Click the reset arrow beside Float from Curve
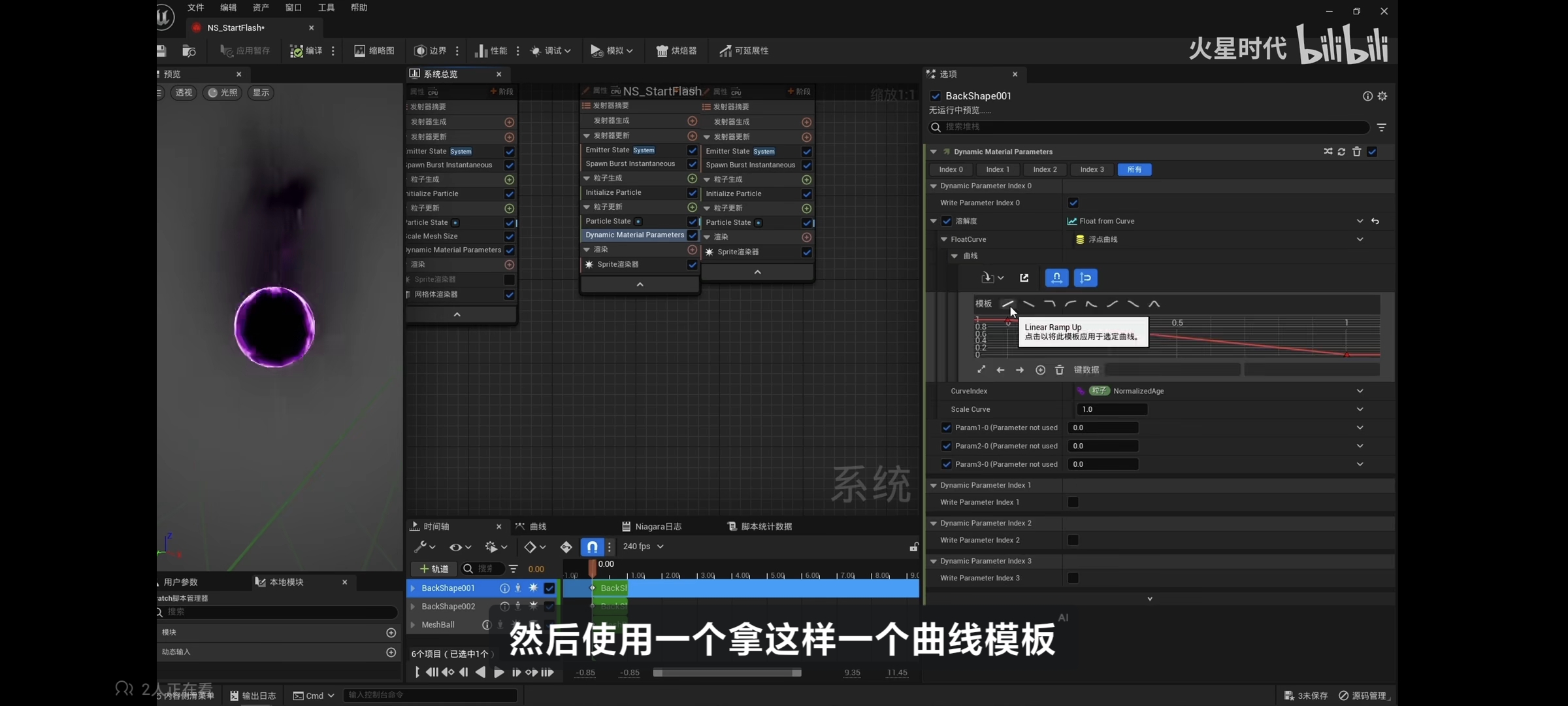 click(x=1375, y=221)
